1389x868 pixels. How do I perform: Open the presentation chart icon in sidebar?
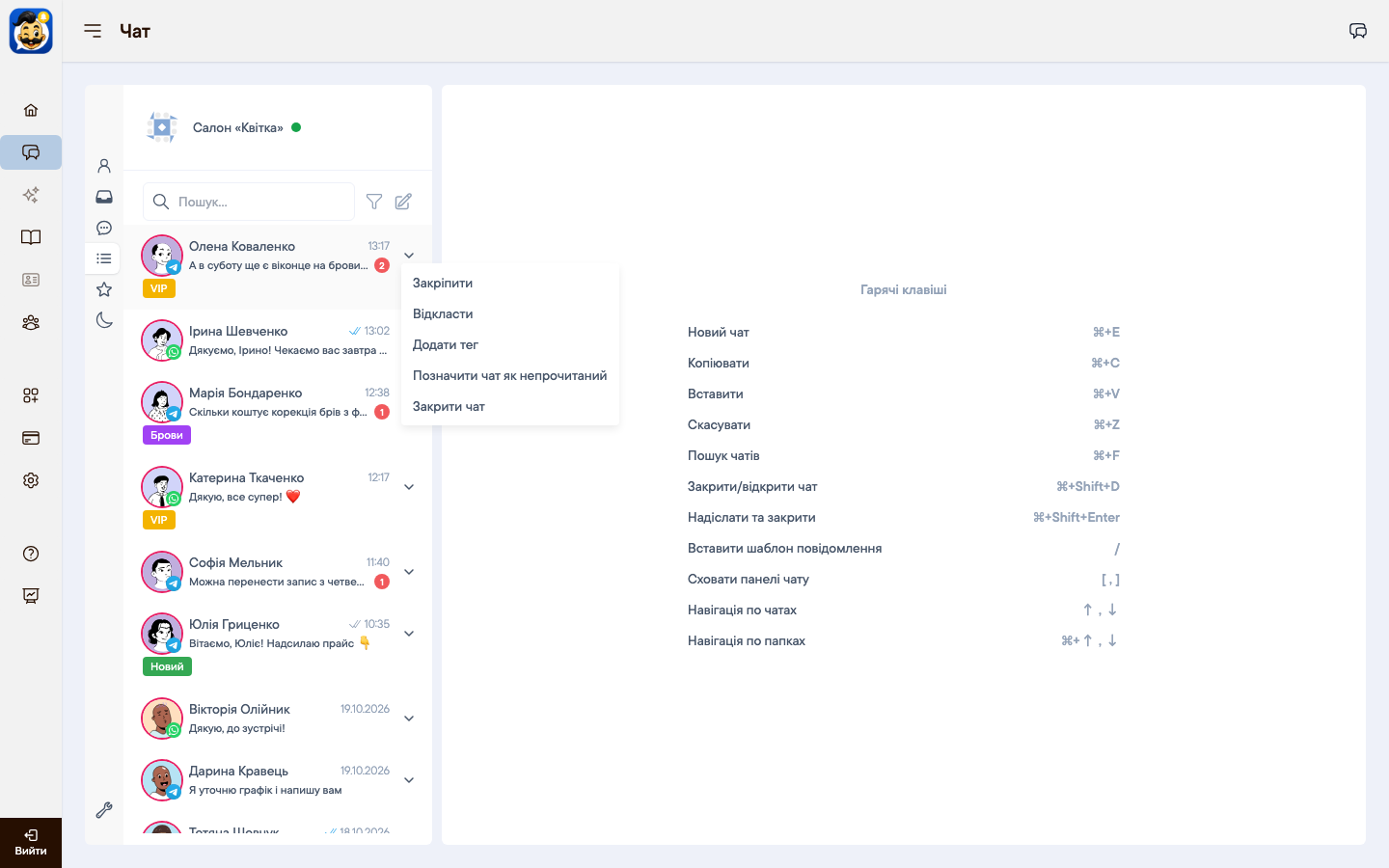(31, 596)
